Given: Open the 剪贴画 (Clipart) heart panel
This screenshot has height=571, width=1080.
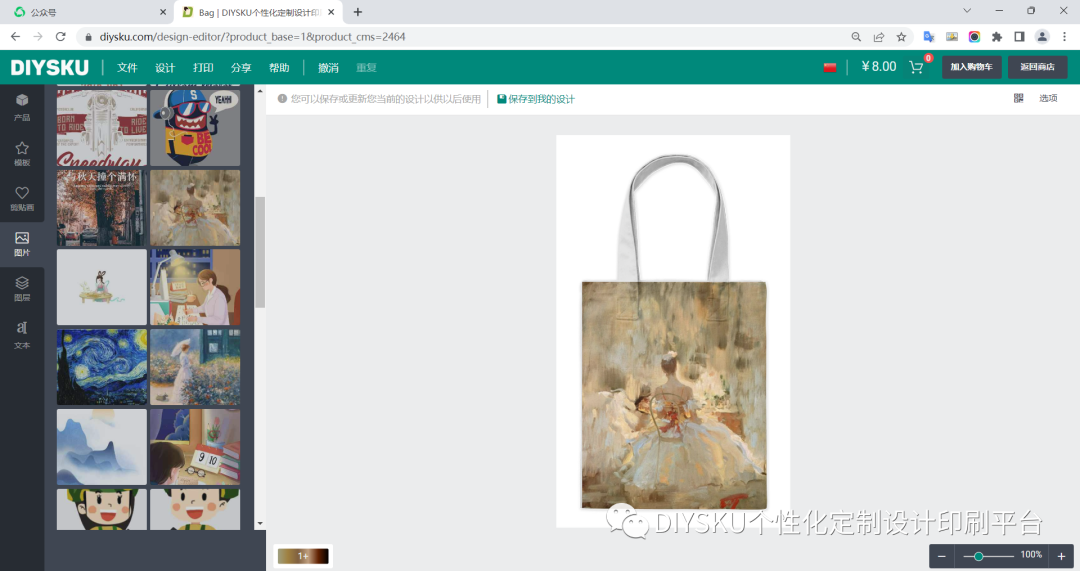Looking at the screenshot, I should click(x=22, y=198).
